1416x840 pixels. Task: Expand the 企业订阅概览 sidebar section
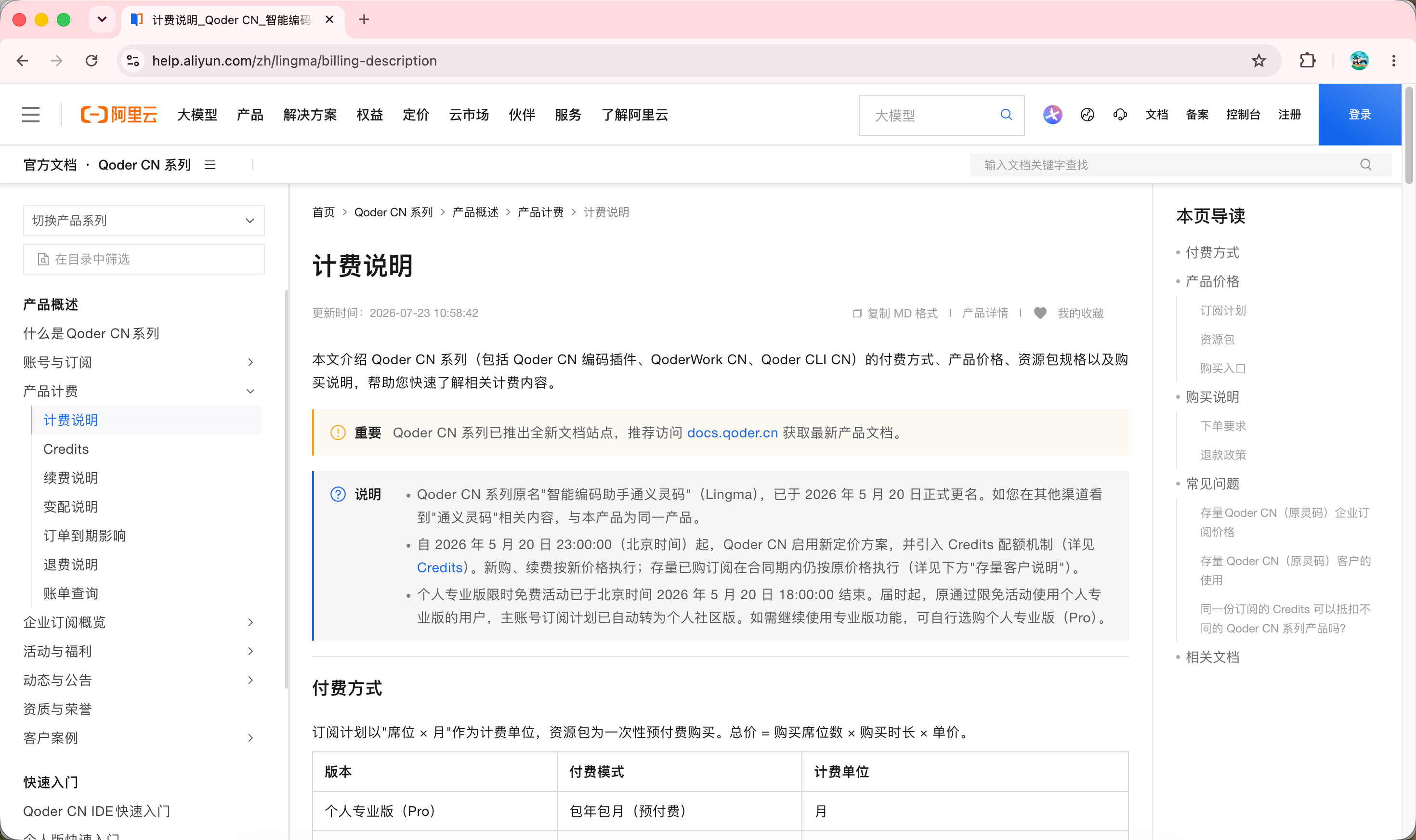tap(251, 623)
